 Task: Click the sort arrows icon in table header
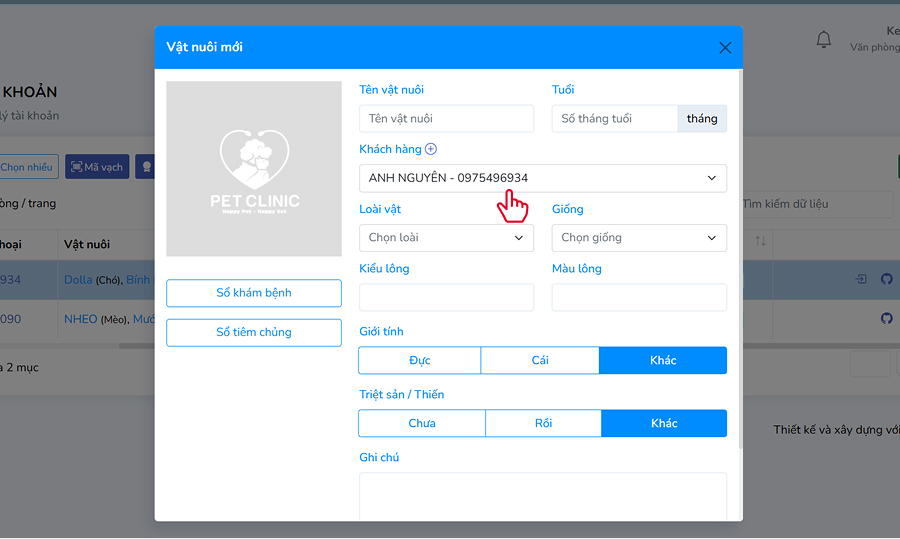[760, 241]
